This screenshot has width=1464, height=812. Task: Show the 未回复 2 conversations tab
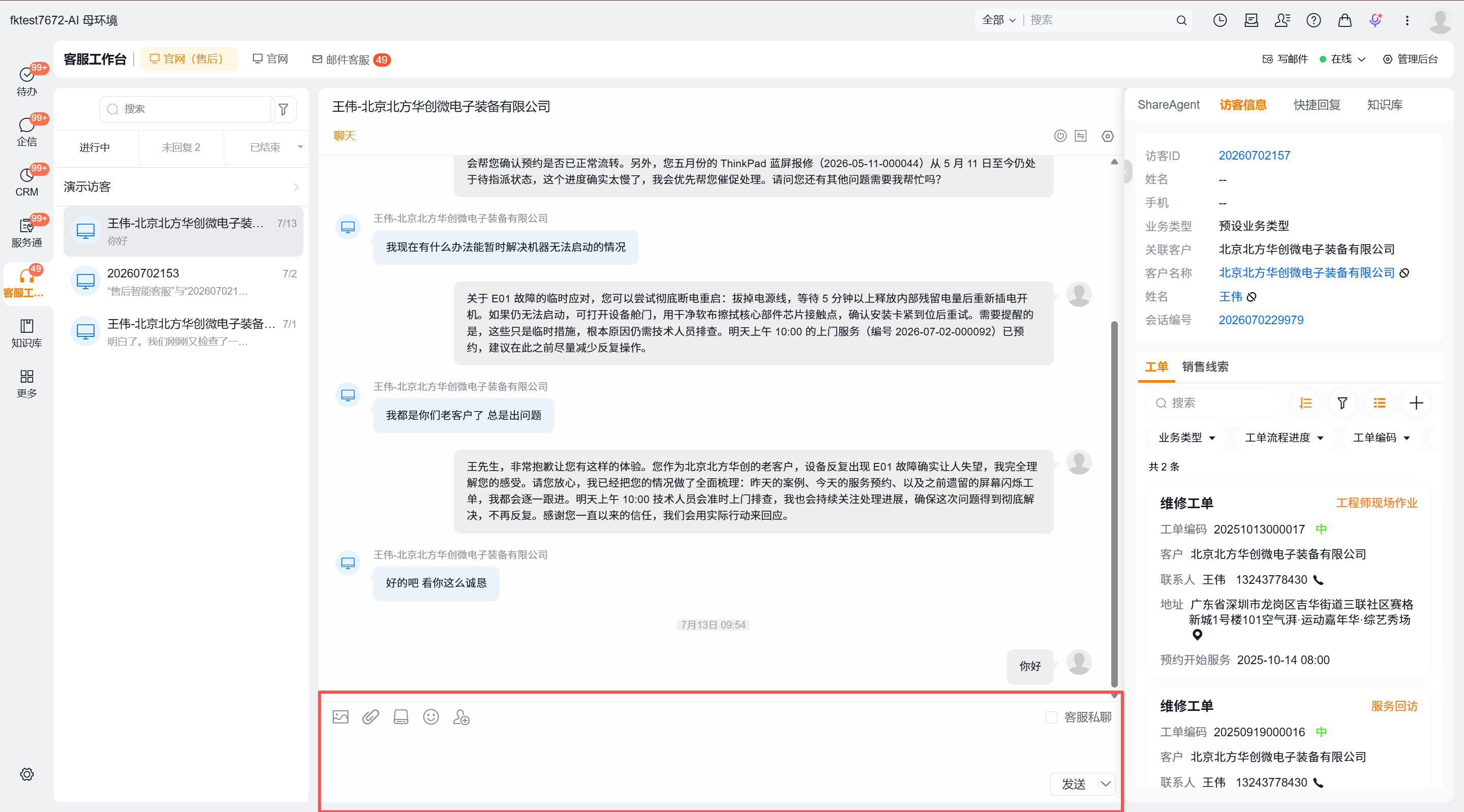pos(181,147)
